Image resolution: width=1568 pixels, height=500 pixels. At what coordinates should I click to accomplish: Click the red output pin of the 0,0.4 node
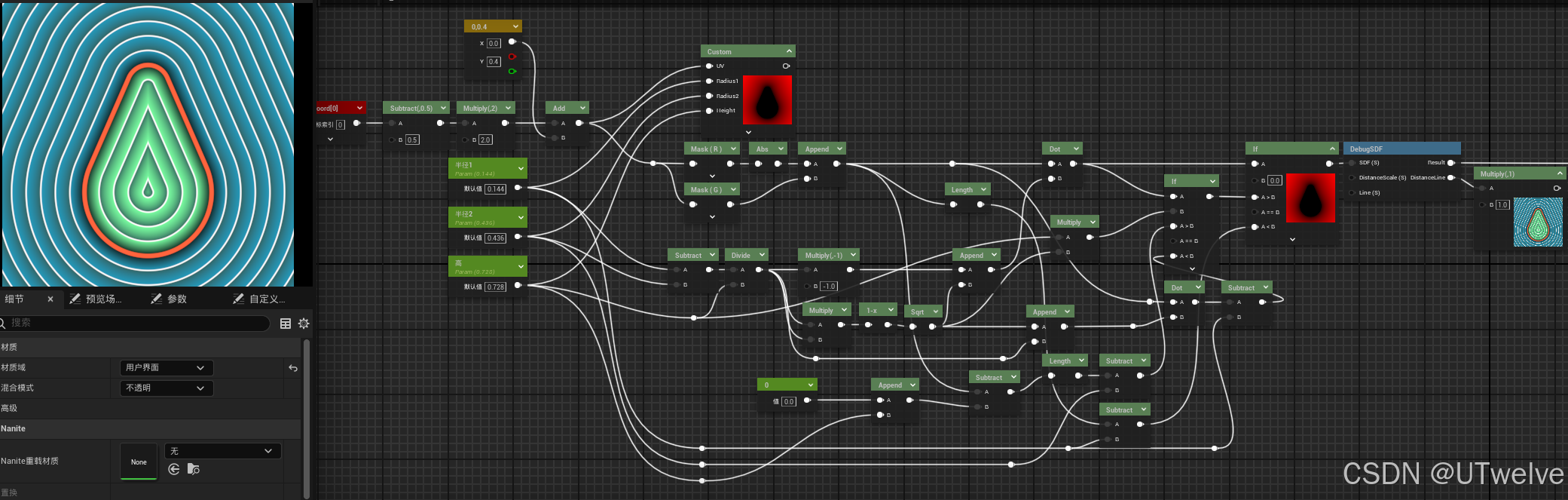point(512,57)
